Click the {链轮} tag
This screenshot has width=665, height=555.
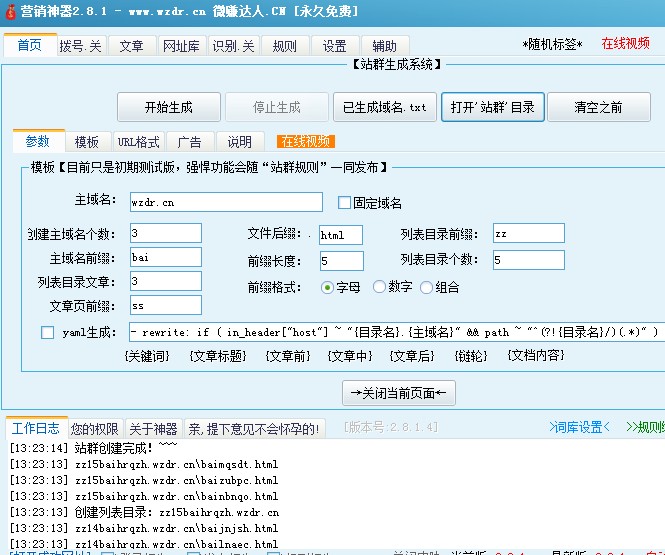pyautogui.click(x=471, y=356)
